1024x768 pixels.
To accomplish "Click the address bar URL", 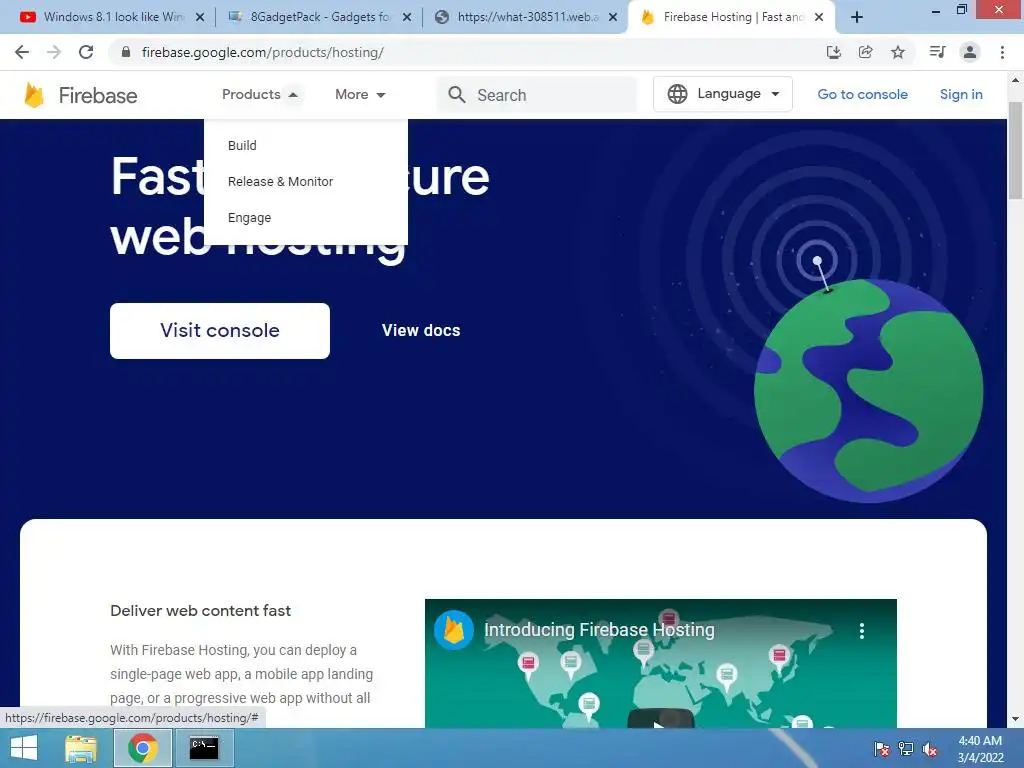I will click(x=263, y=52).
